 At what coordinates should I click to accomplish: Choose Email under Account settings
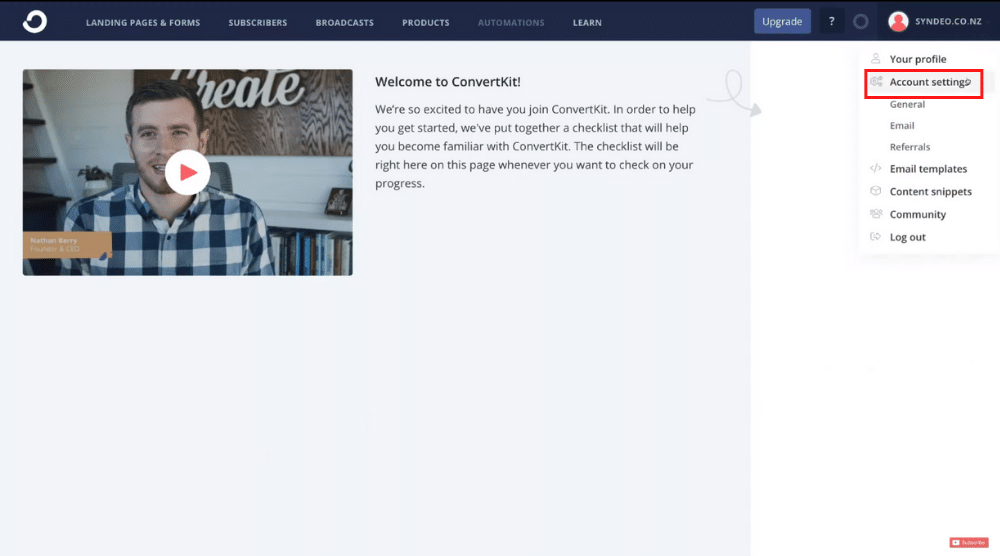click(902, 126)
